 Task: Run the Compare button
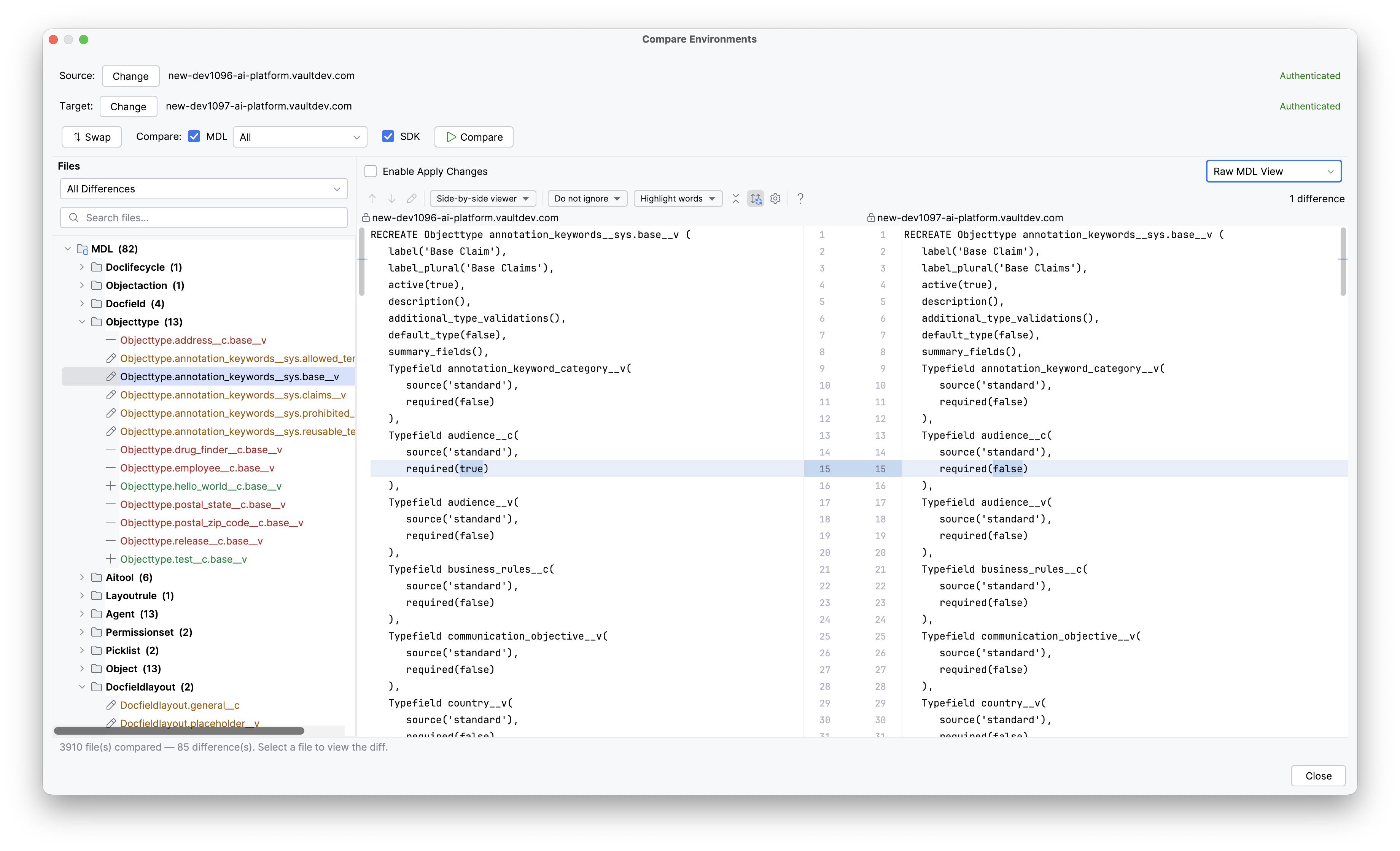coord(473,137)
